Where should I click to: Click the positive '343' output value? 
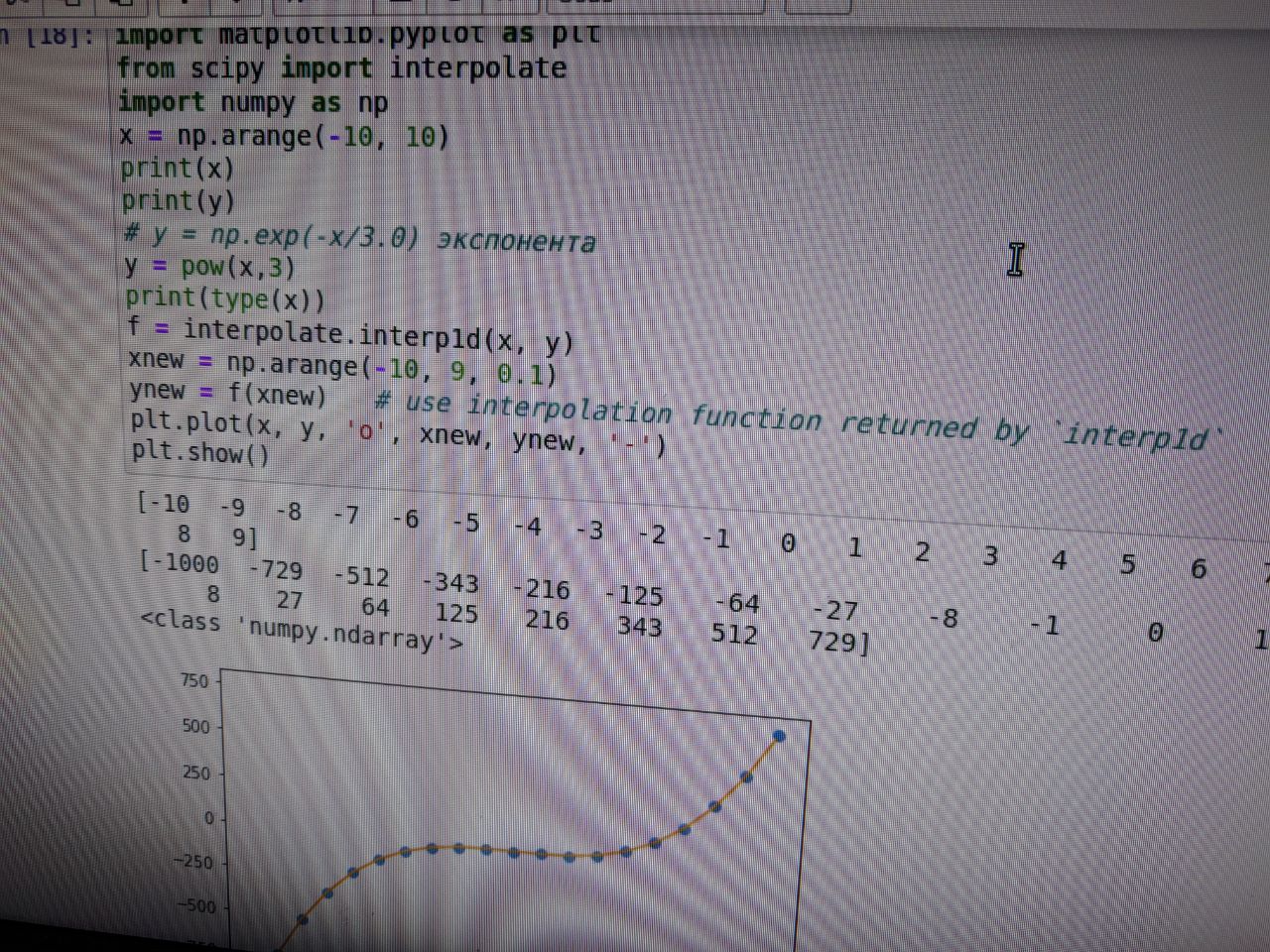[x=639, y=627]
